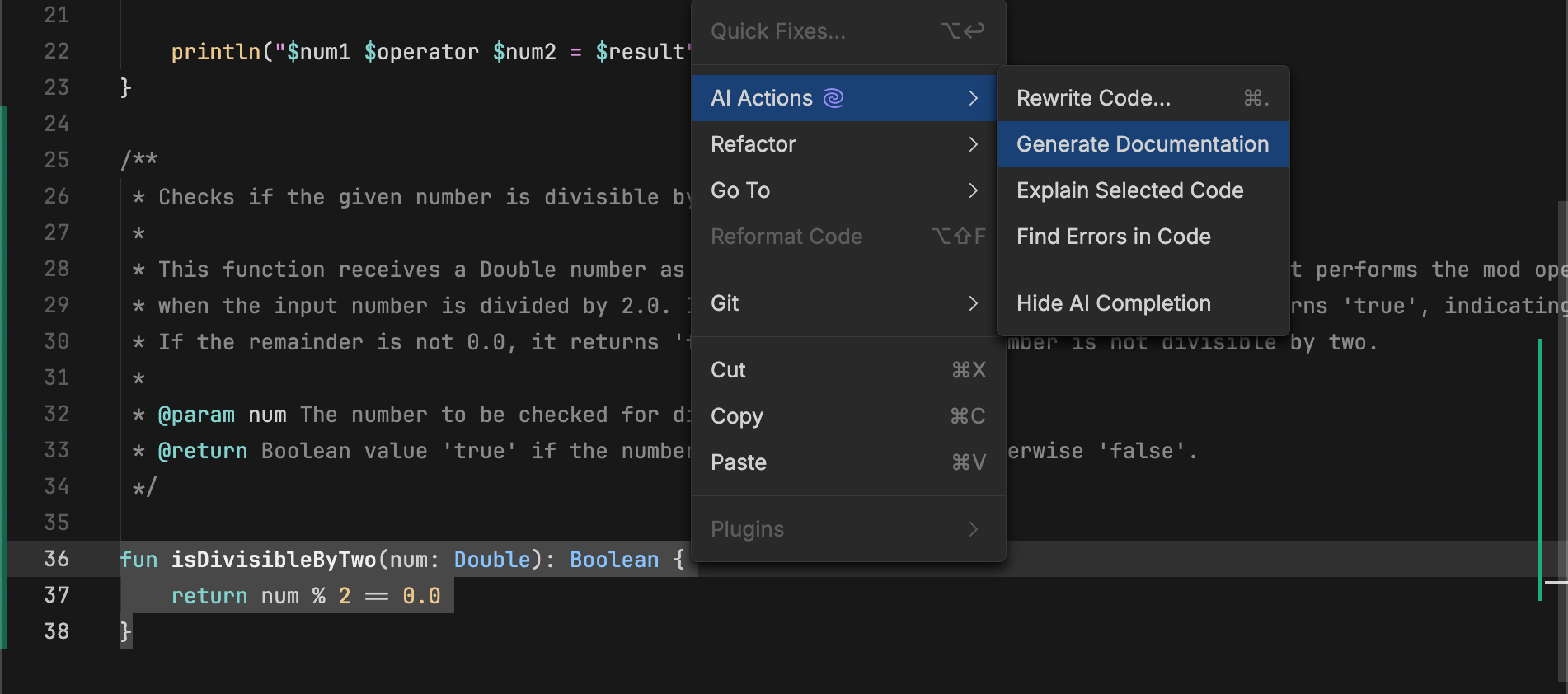Choose Cut from the context menu
Screen dimensions: 1568x694
point(728,371)
